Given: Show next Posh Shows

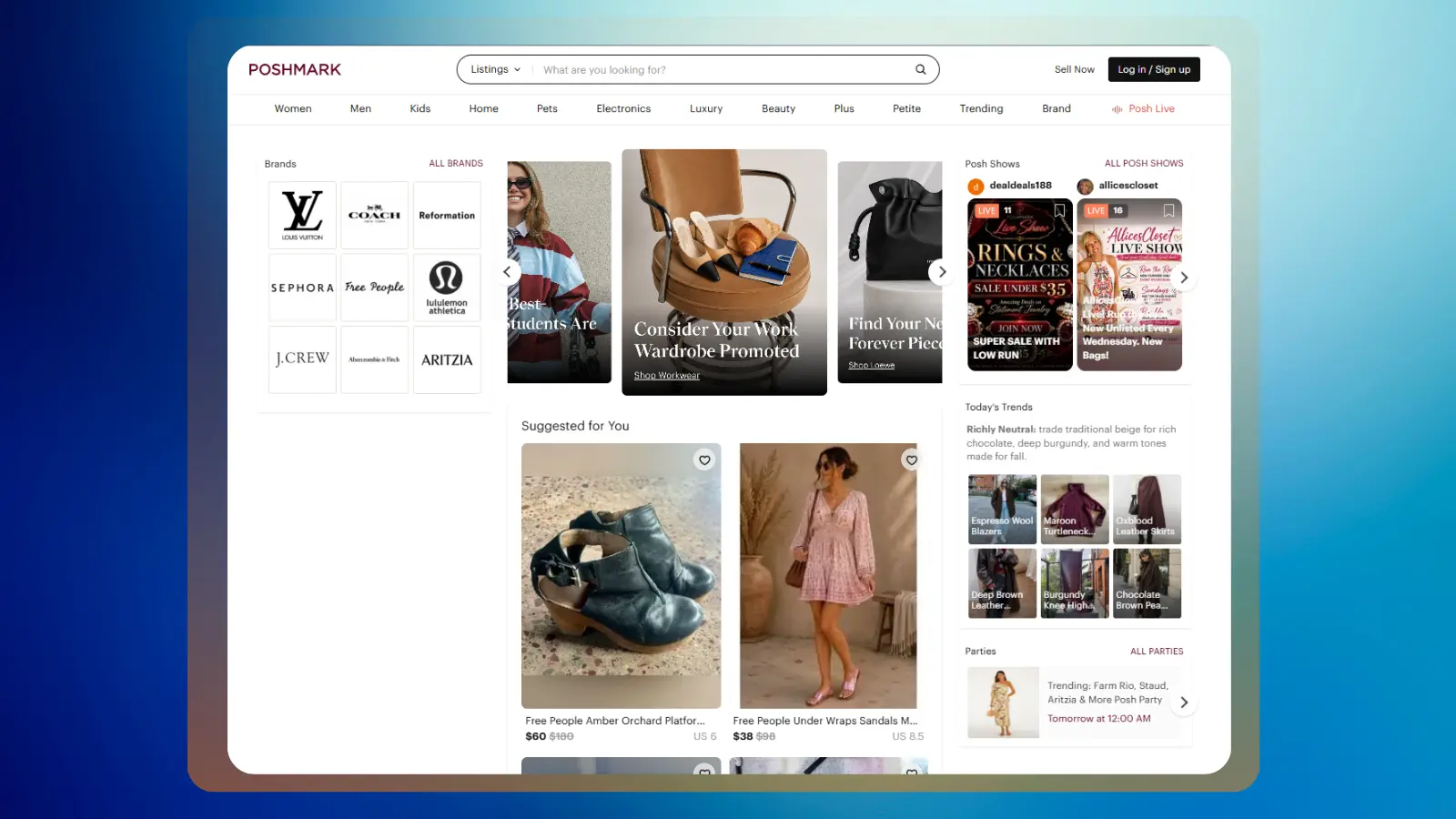Looking at the screenshot, I should pos(1184,278).
